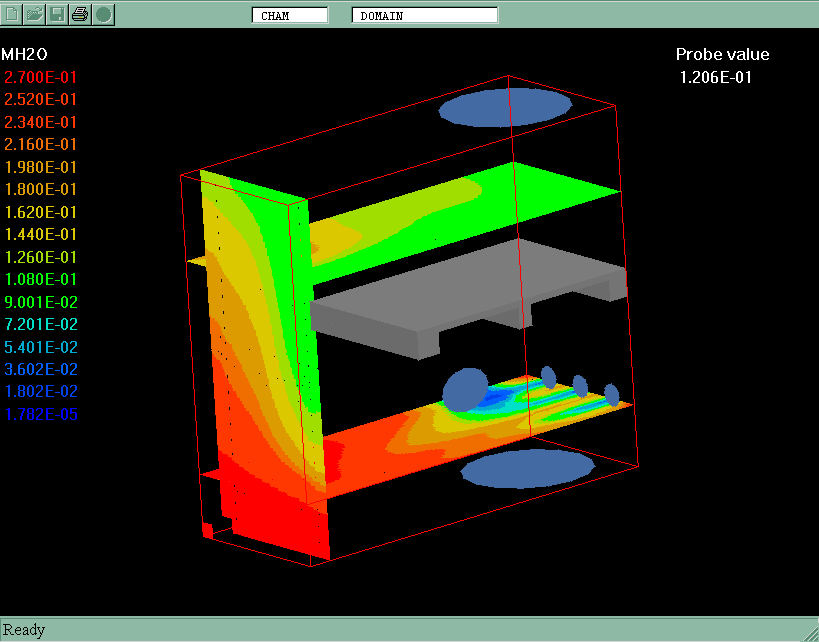This screenshot has height=642, width=819.
Task: Click the Ready status bar text
Action: click(x=24, y=630)
